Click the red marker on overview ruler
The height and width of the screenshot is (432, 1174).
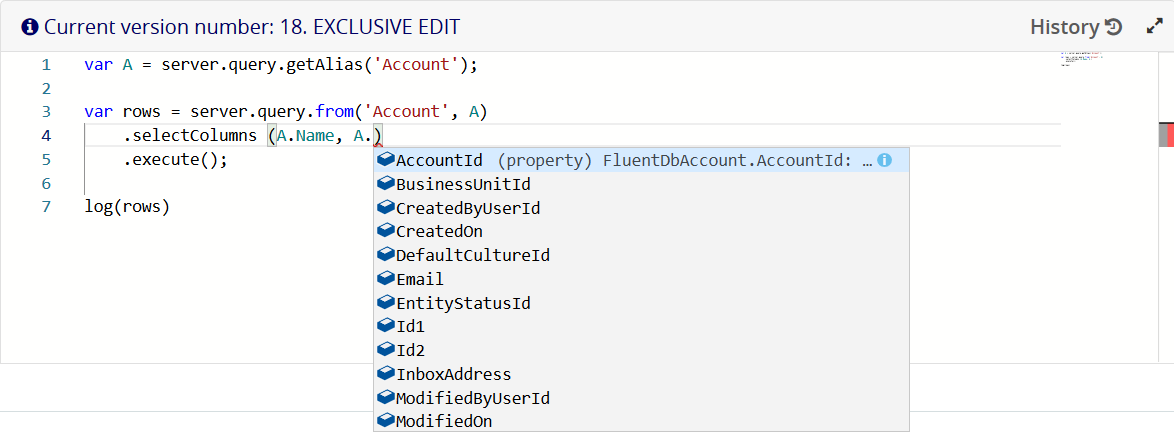(1166, 135)
